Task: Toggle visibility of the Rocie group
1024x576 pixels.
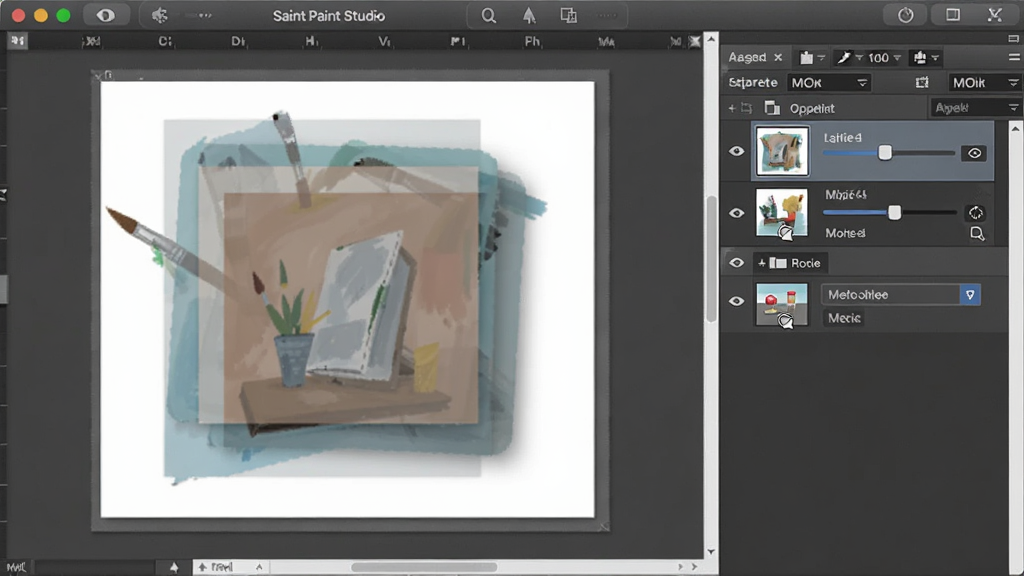Action: 737,263
